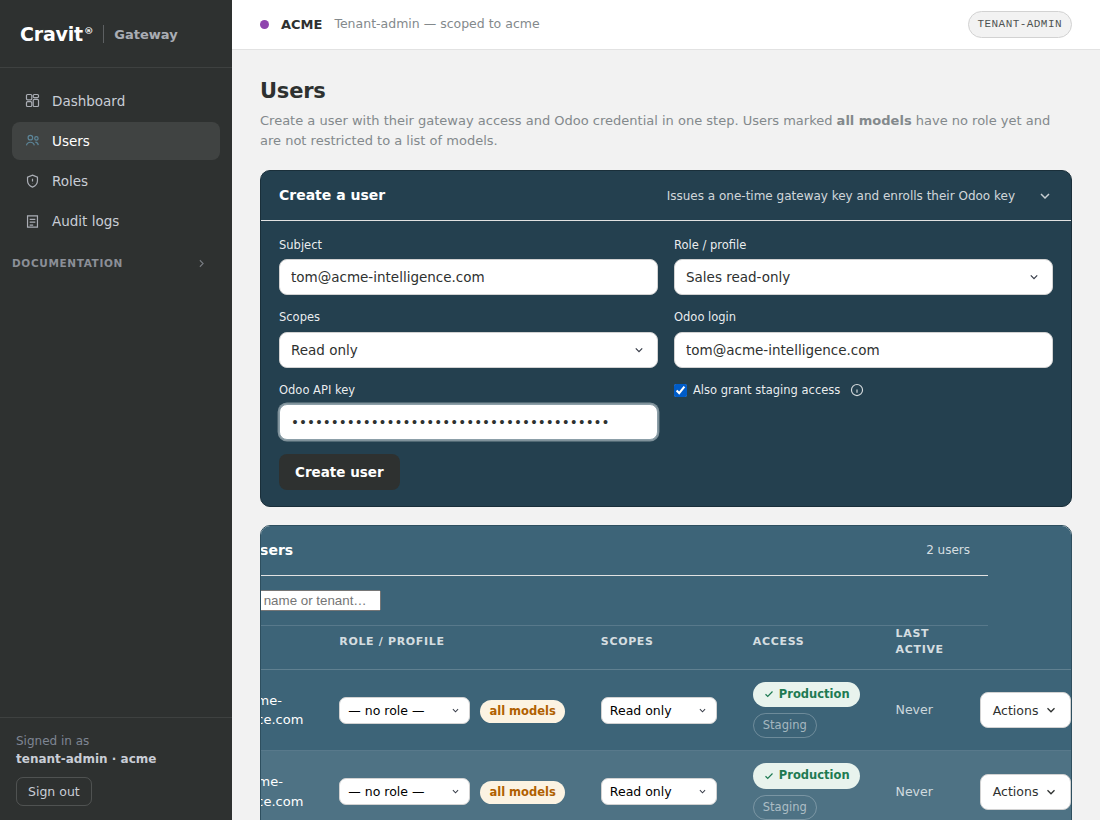
Task: Click the name or tenant search box
Action: click(x=320, y=600)
